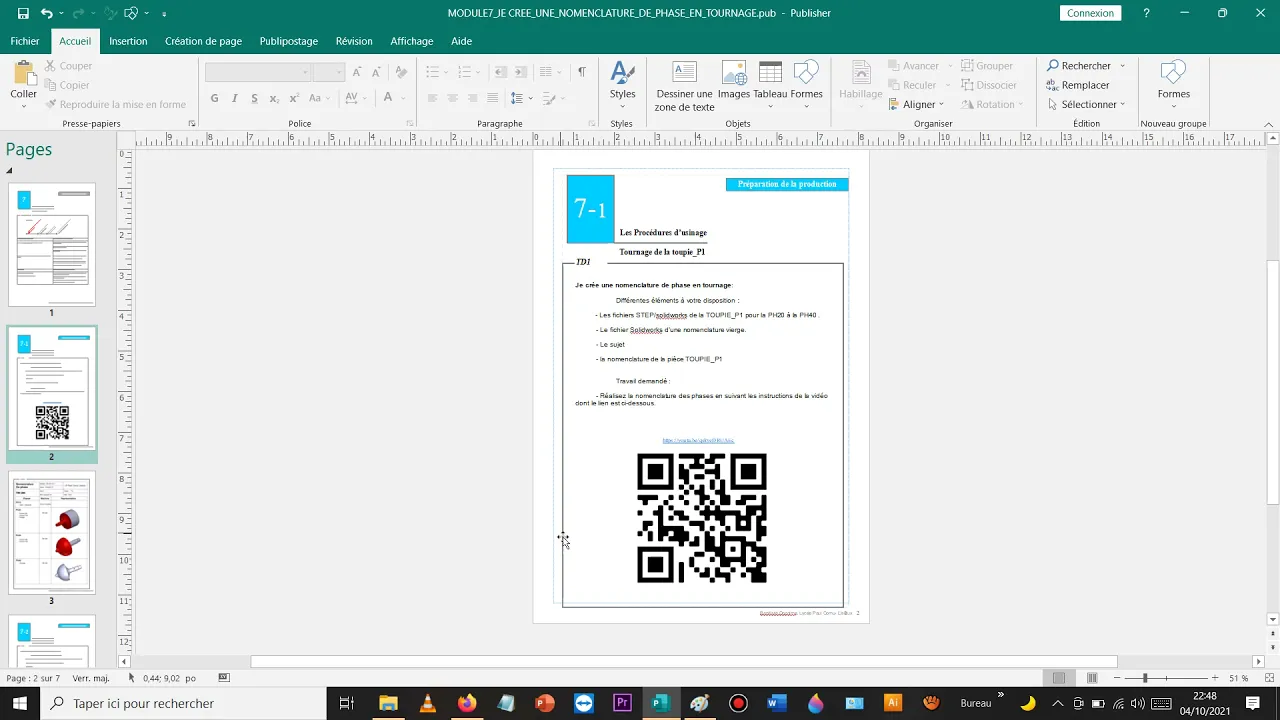Toggle the object size indicator in status bar
Screen dimensions: 1280x720
(x=224, y=678)
